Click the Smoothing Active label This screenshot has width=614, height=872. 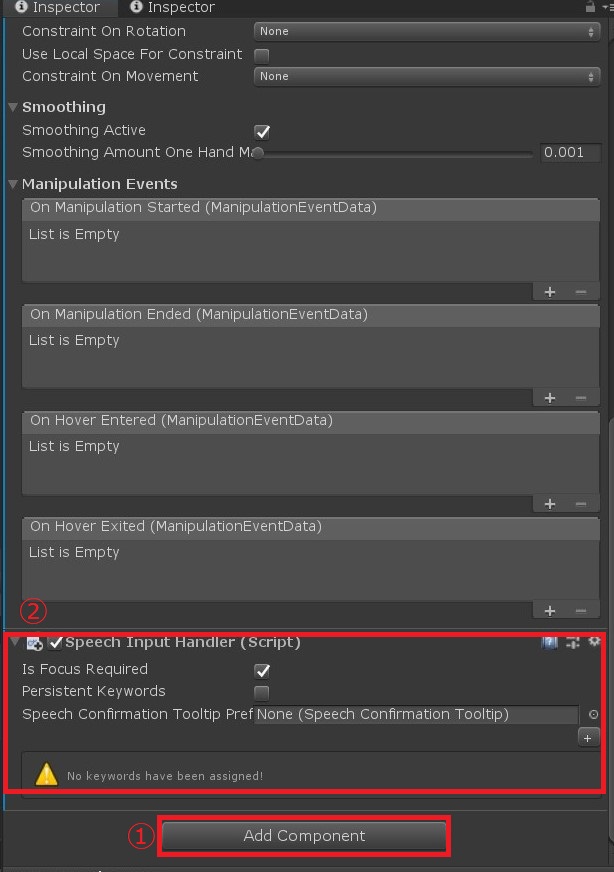[84, 130]
